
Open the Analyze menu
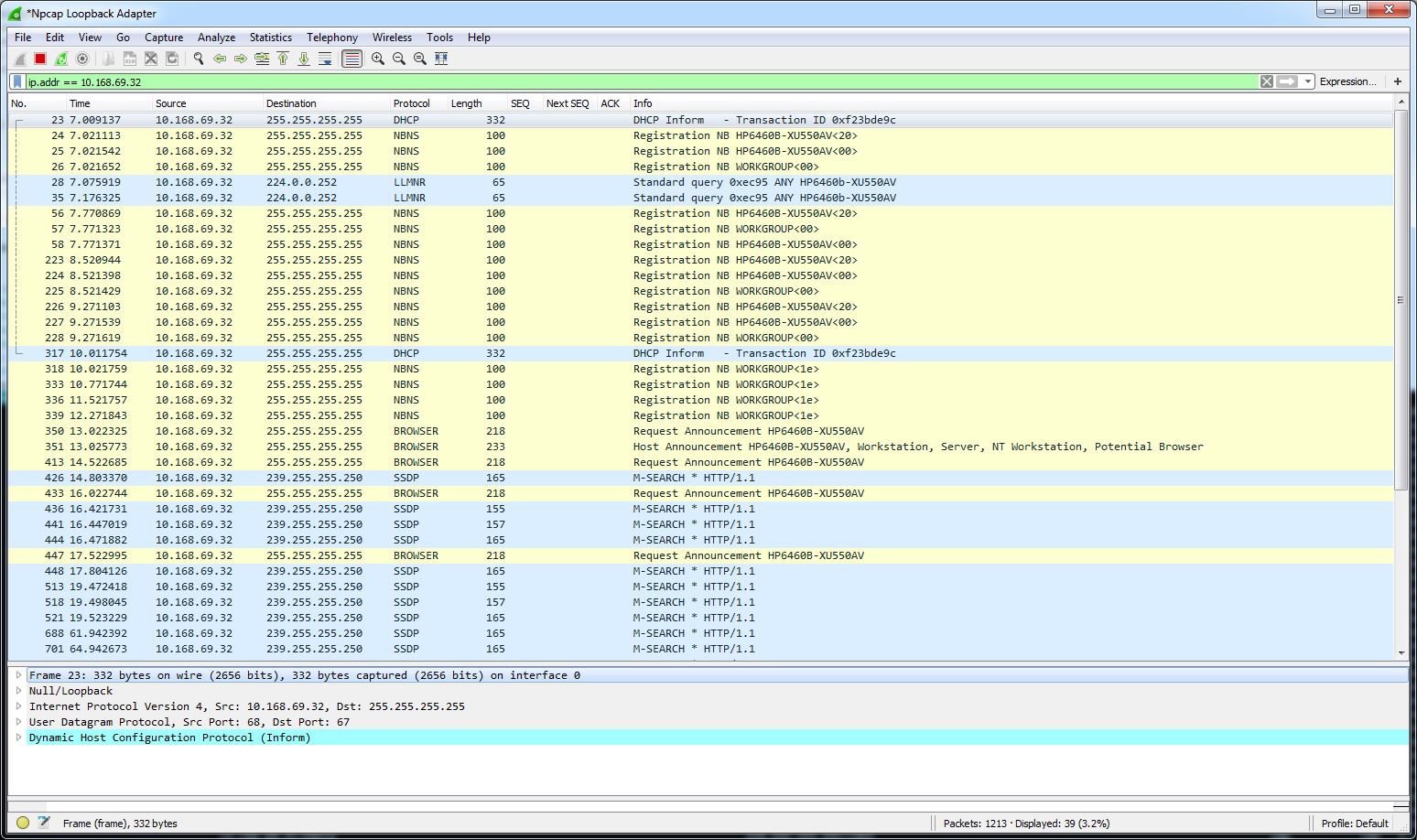coord(216,38)
